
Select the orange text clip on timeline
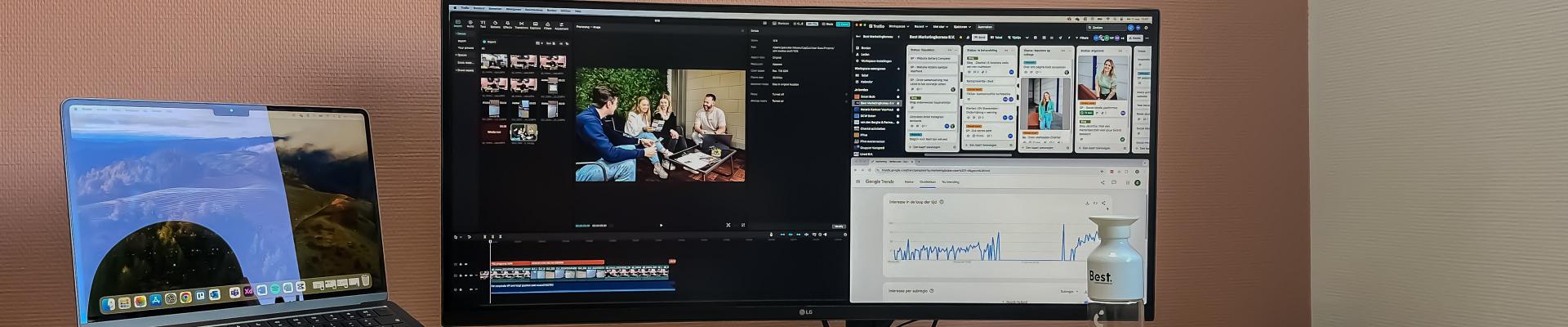[x=547, y=262]
